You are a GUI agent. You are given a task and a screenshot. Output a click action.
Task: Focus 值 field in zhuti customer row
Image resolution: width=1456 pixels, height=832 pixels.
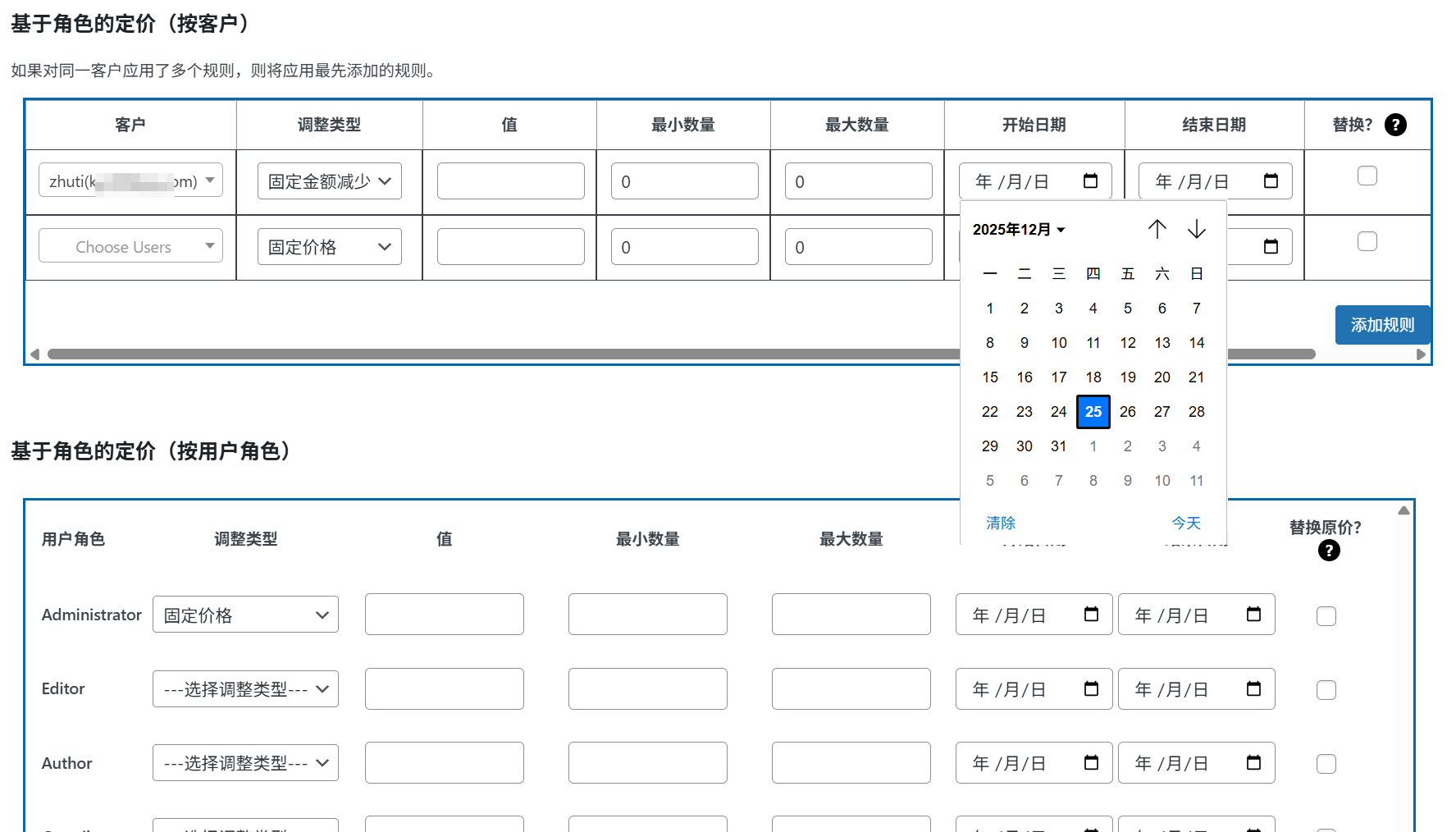point(511,181)
